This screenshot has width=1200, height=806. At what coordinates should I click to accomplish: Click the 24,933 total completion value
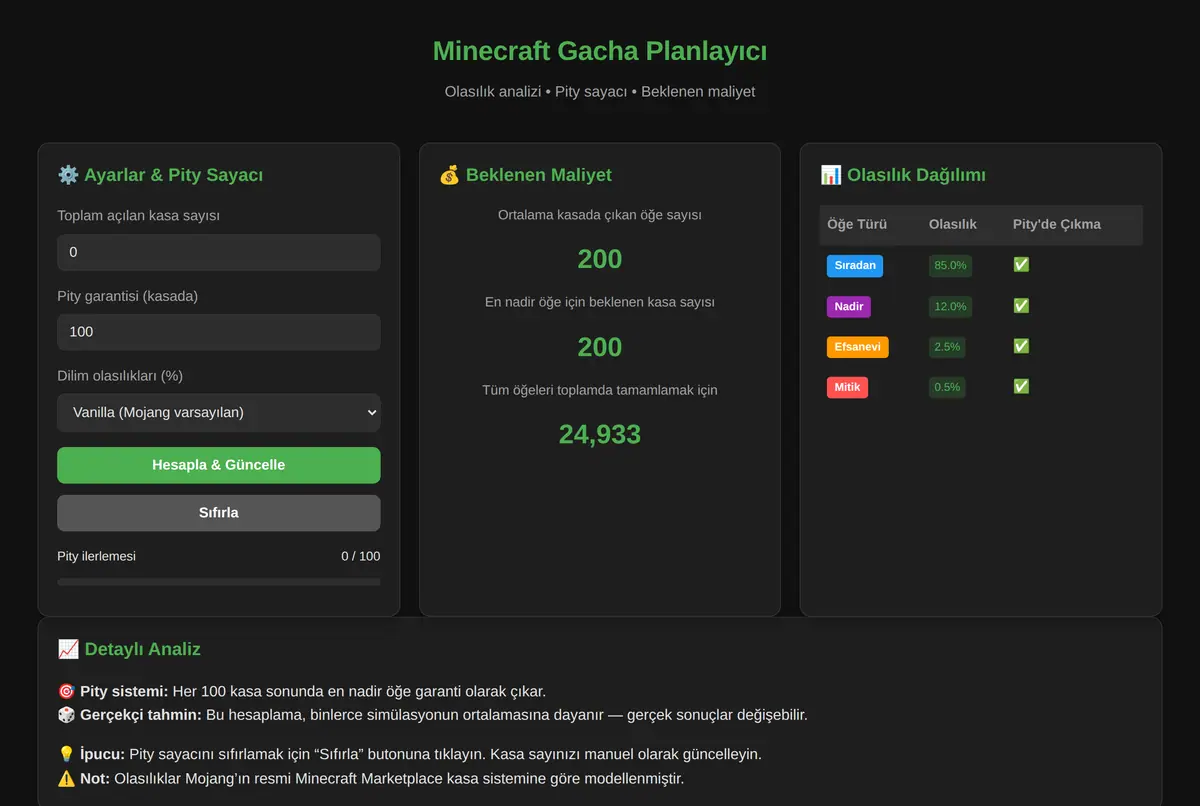[x=600, y=434]
